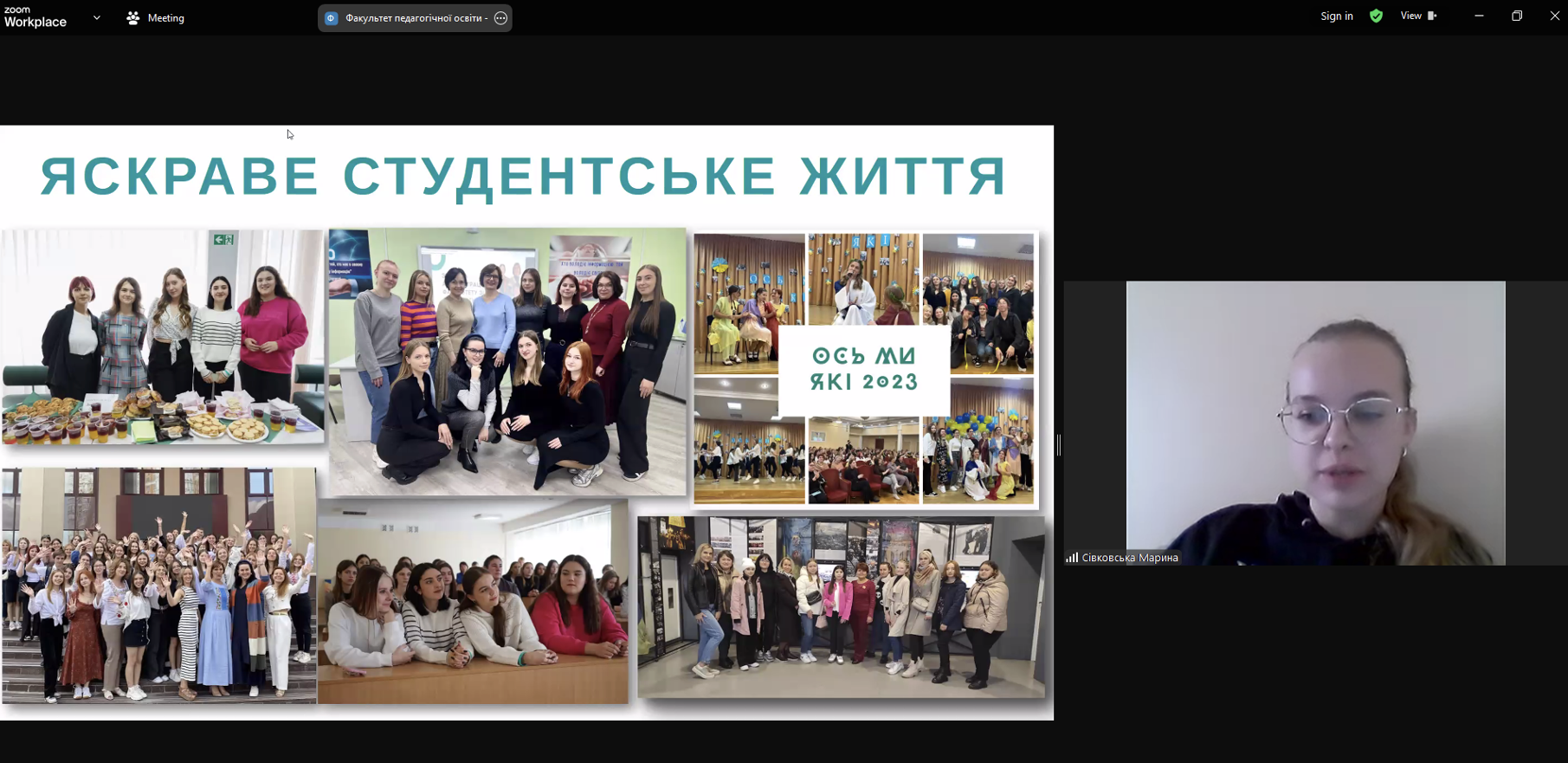1568x763 pixels.
Task: Click the Sign in button
Action: click(x=1336, y=16)
